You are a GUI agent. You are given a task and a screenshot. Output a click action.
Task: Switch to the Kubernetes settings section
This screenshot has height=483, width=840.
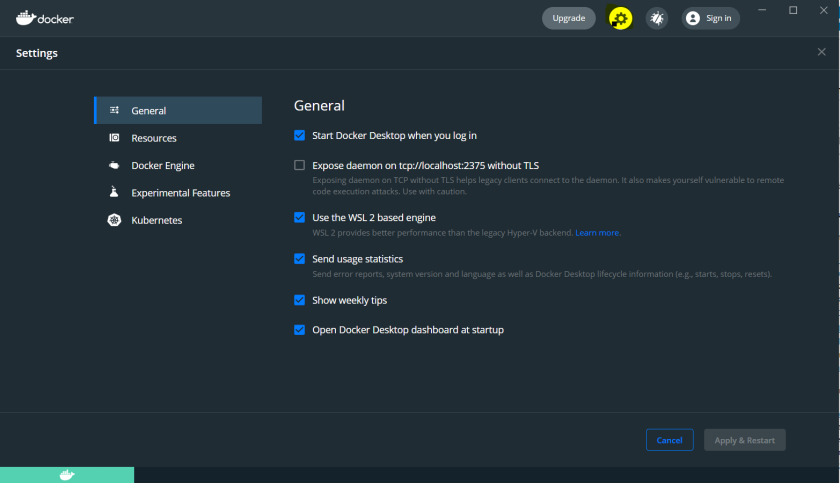[157, 220]
